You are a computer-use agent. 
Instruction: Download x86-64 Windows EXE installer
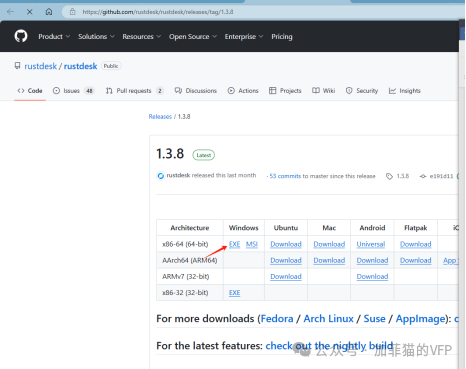234,244
